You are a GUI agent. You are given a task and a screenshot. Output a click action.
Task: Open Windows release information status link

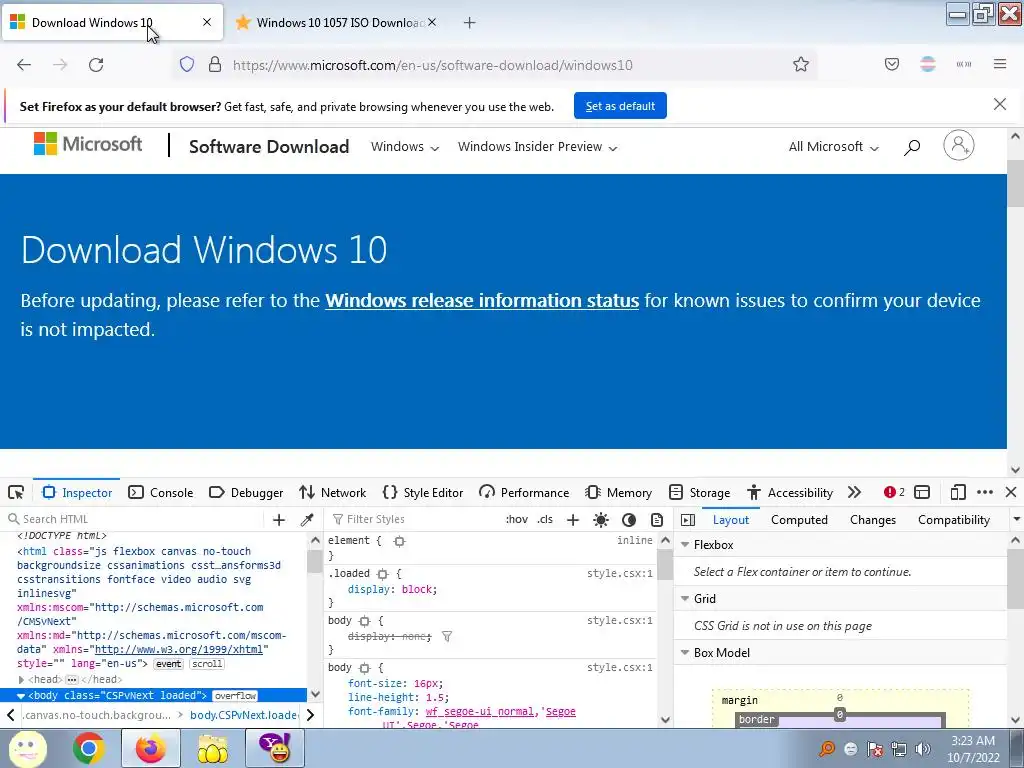click(482, 300)
